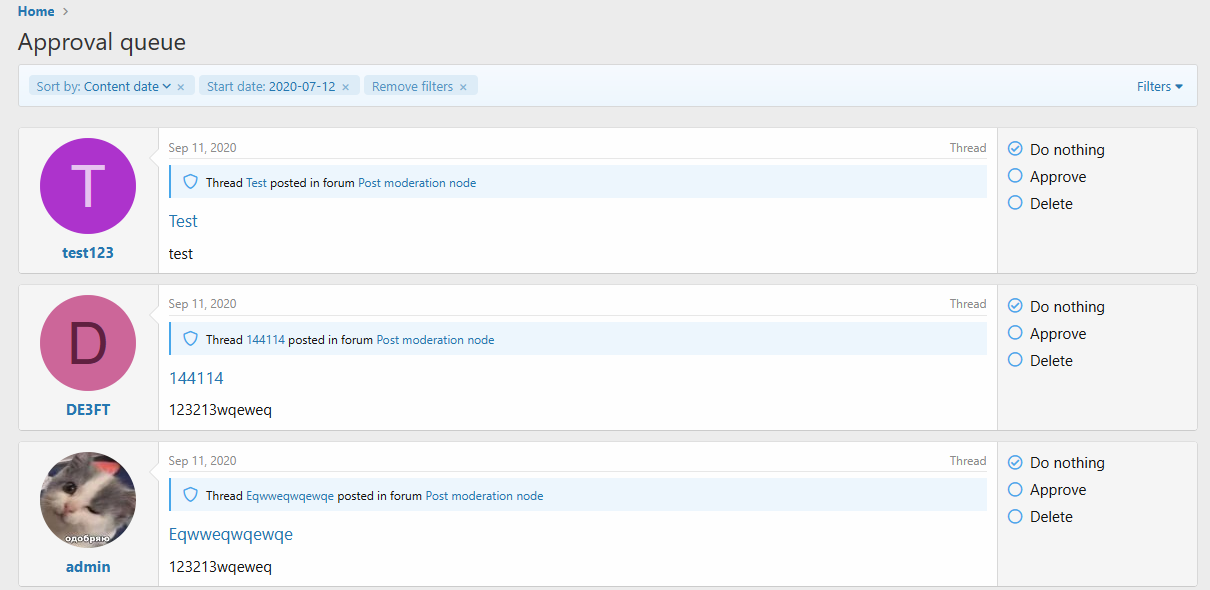Viewport: 1210px width, 590px height.
Task: Click shield icon in 144114 thread notice
Action: 191,340
